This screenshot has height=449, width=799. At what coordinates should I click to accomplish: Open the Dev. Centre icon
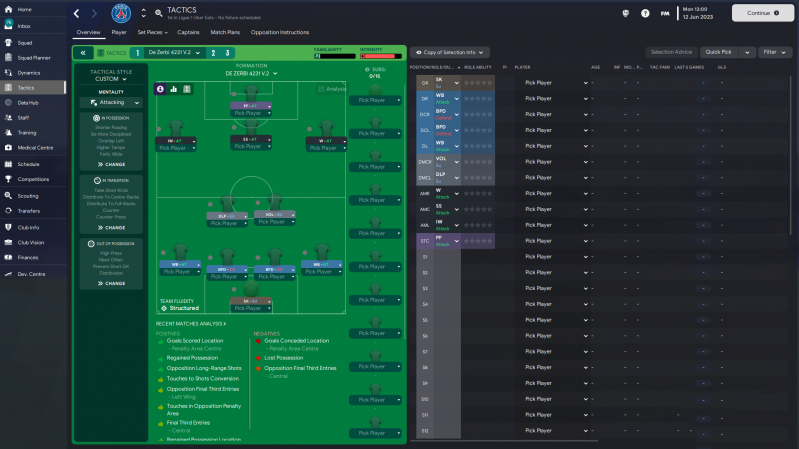tap(9, 274)
